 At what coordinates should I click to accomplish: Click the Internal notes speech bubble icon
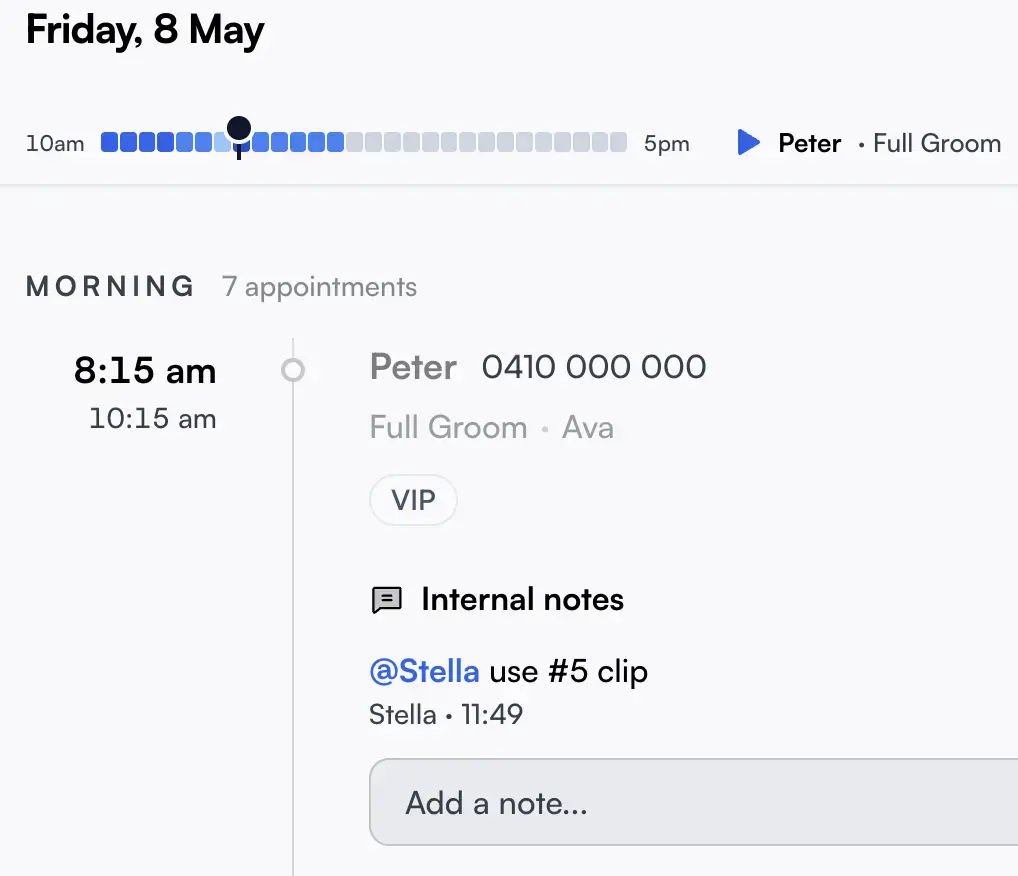click(x=386, y=600)
